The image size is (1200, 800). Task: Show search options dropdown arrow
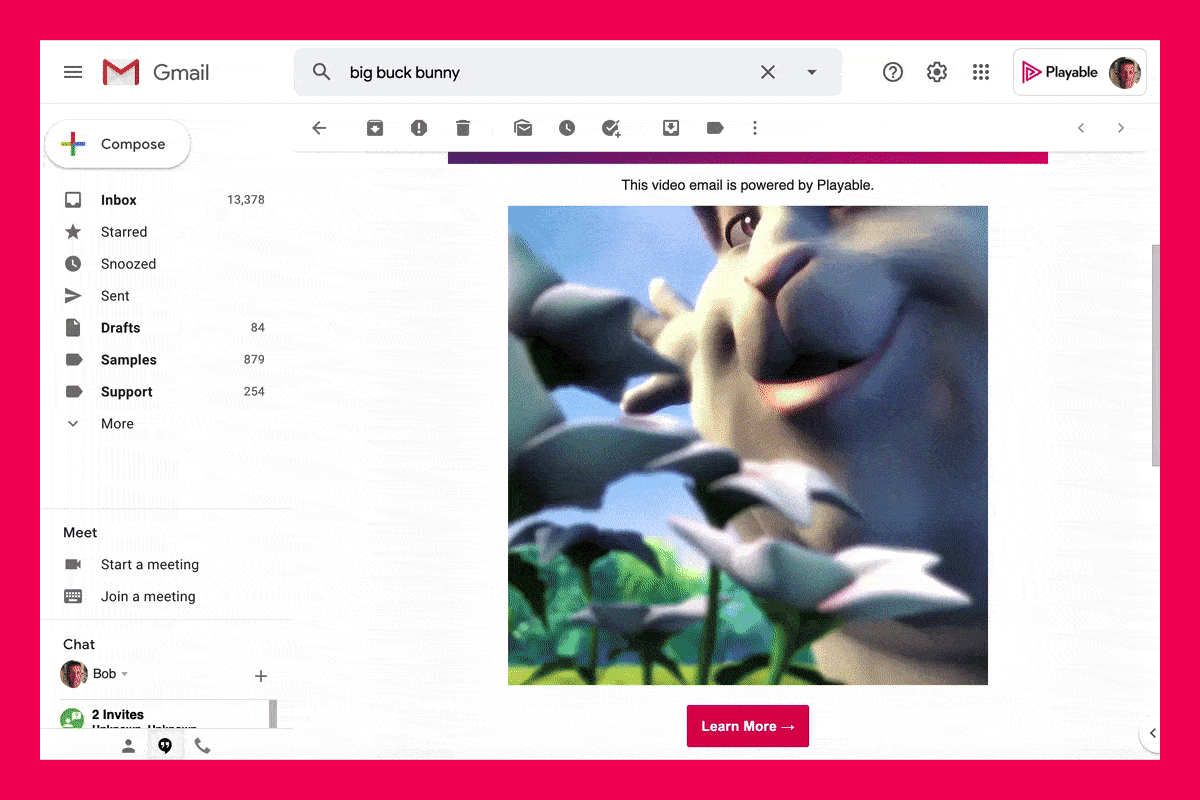click(x=812, y=72)
